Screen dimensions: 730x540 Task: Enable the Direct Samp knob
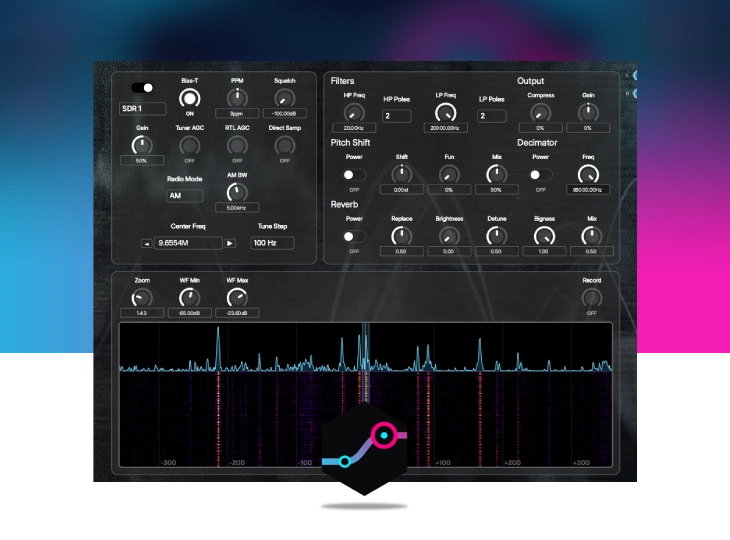[x=284, y=146]
